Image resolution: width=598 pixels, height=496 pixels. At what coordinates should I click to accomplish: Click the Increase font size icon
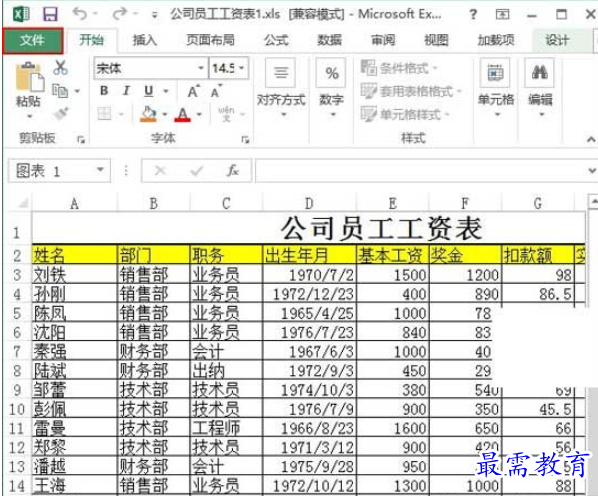click(194, 91)
